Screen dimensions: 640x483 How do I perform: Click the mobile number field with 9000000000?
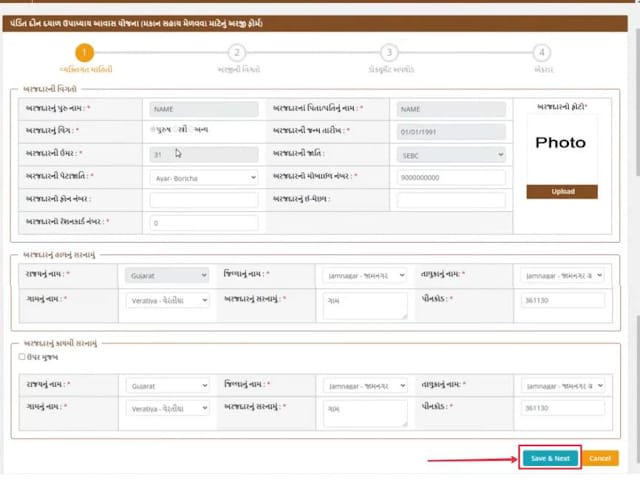[x=450, y=177]
